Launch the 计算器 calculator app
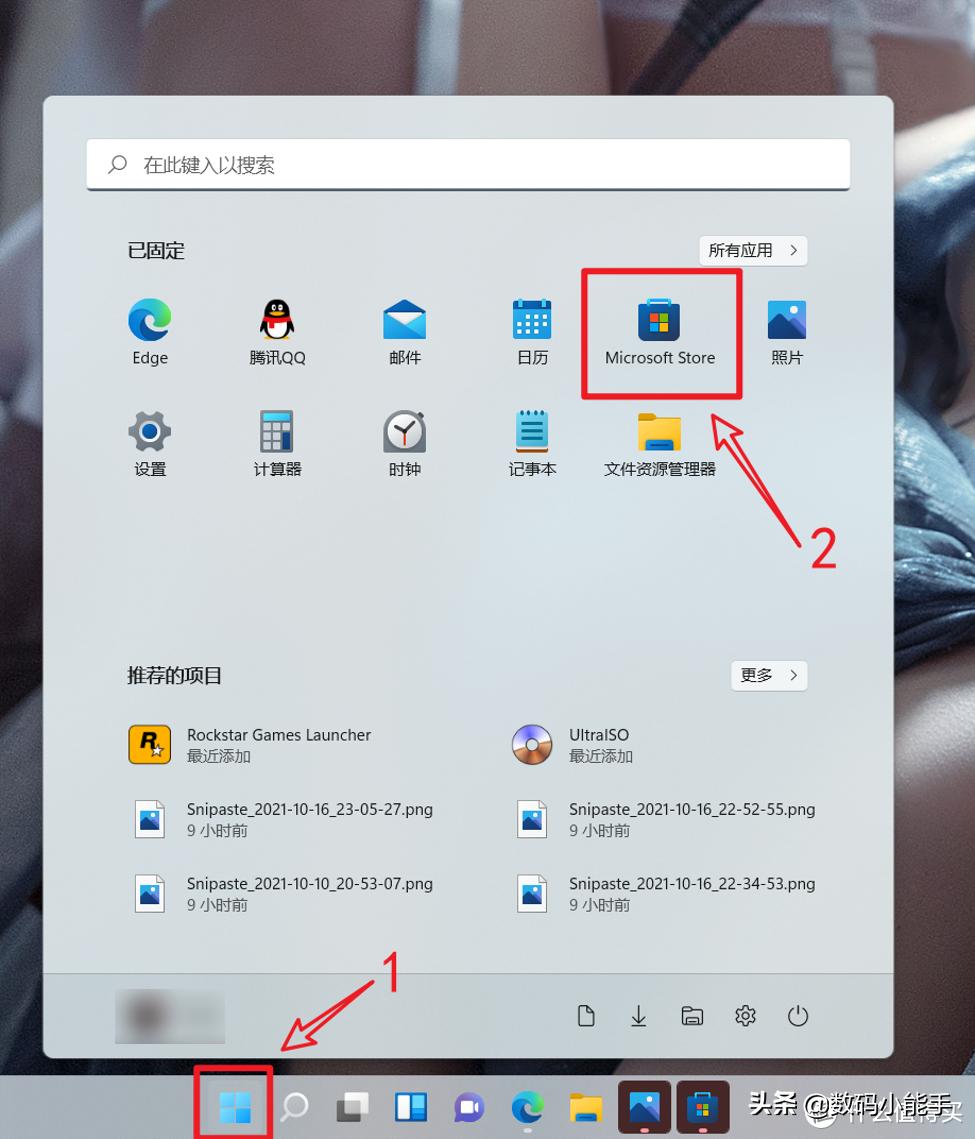975x1139 pixels. coord(277,443)
